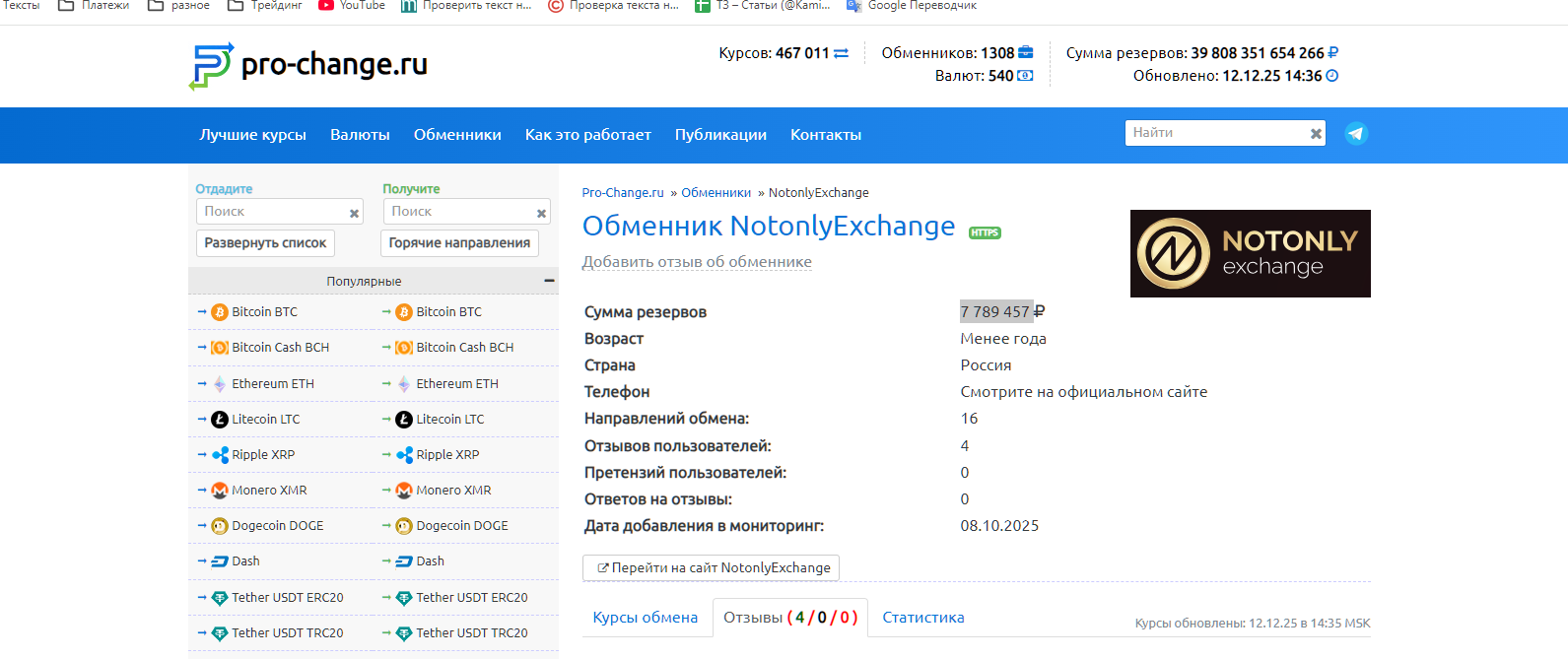Open the Публикации menu item
1568x659 pixels.
720,135
